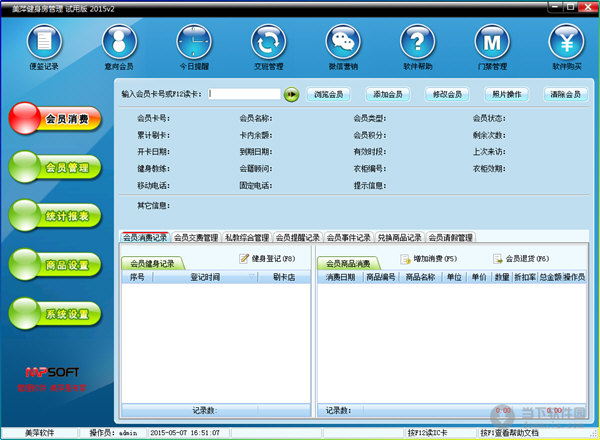Click the 增加消费 (F5) icon
Viewport: 600px width, 440px height.
pos(405,259)
